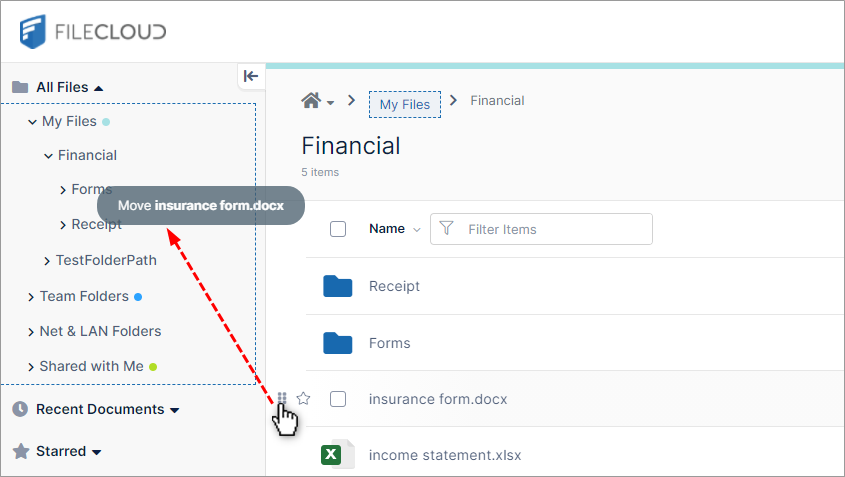The width and height of the screenshot is (845, 477).
Task: Open the Forms folder icon in list
Action: click(x=338, y=343)
